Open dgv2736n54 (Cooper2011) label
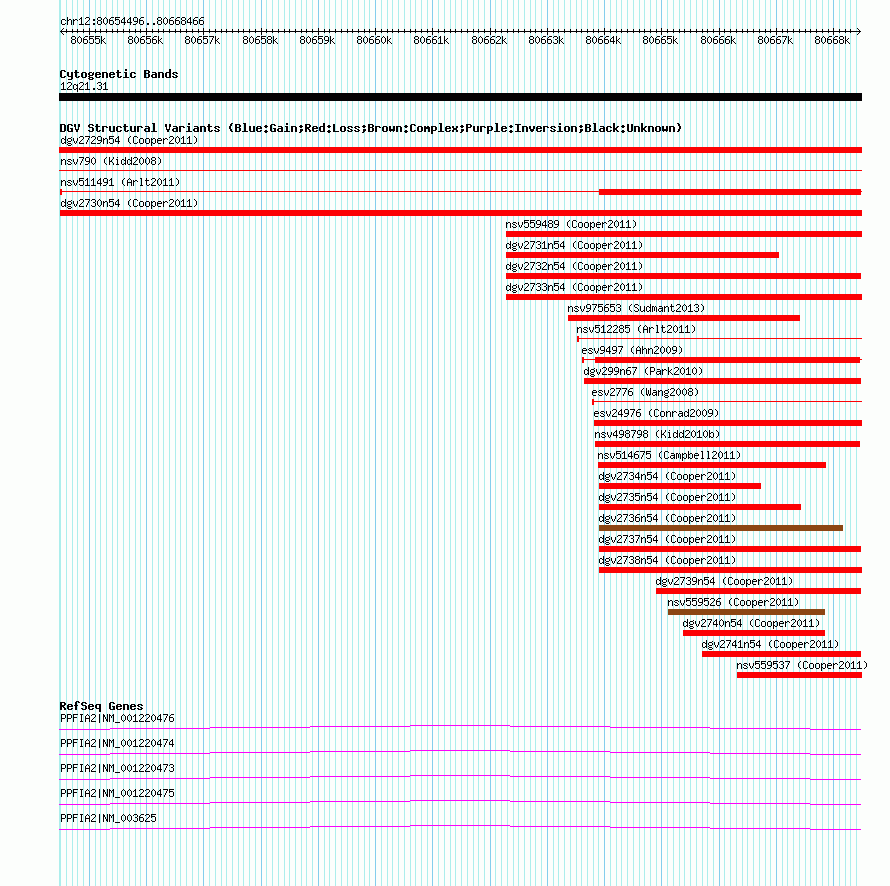The height and width of the screenshot is (886, 890). (667, 518)
